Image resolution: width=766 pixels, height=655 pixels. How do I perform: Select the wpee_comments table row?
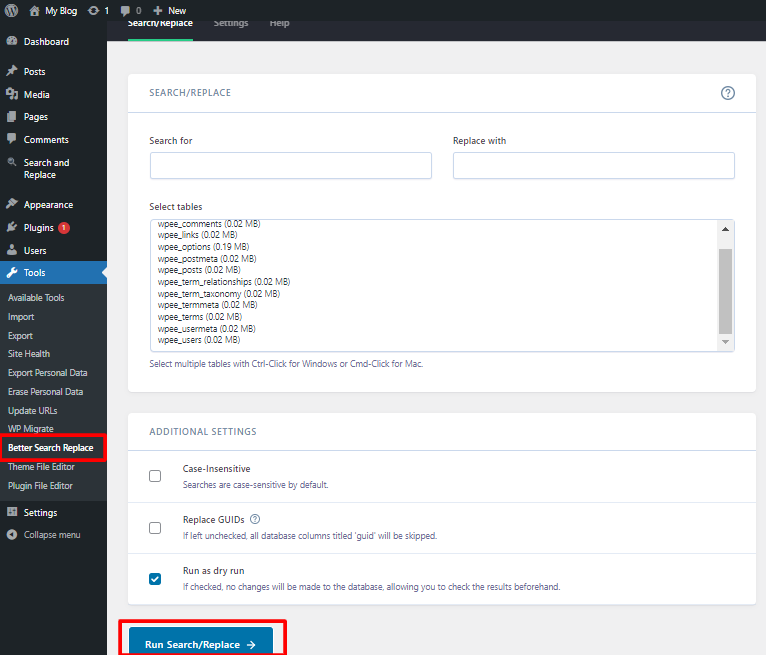coord(209,224)
